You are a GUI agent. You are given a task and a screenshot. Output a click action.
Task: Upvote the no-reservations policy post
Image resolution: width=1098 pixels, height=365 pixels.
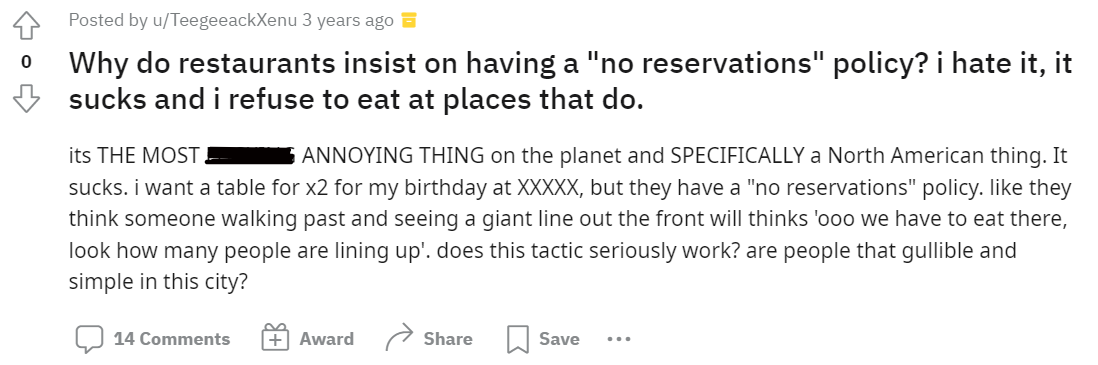[x=26, y=27]
